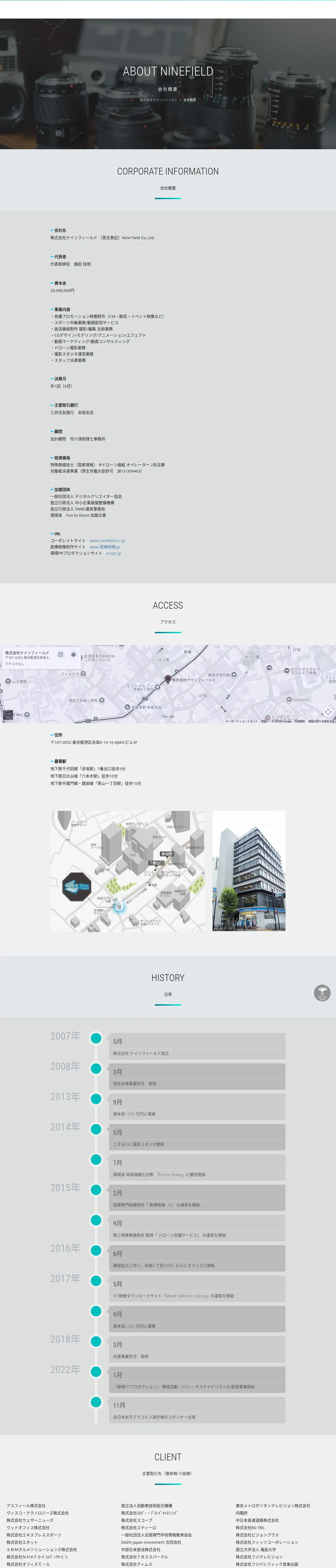Click the ACCESS section heading

click(168, 606)
